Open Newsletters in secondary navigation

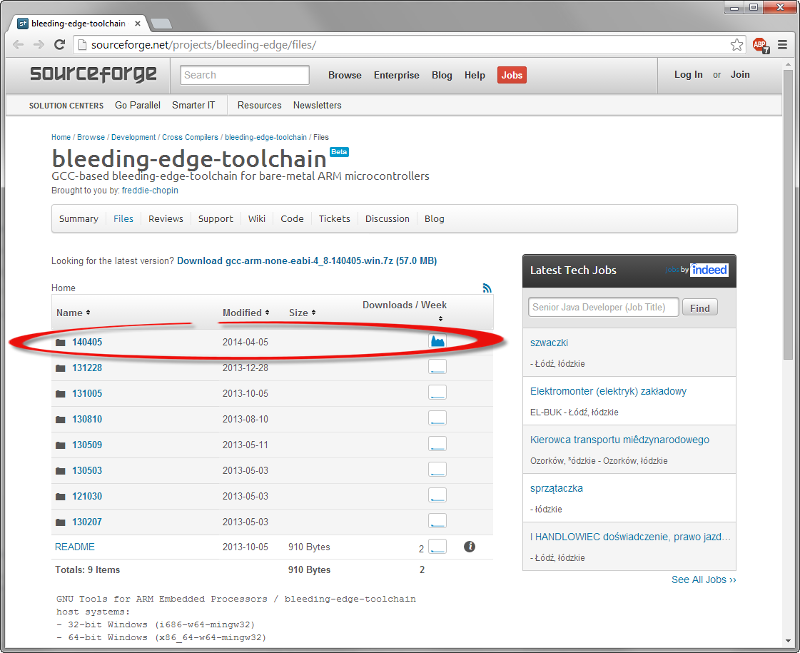coord(317,105)
